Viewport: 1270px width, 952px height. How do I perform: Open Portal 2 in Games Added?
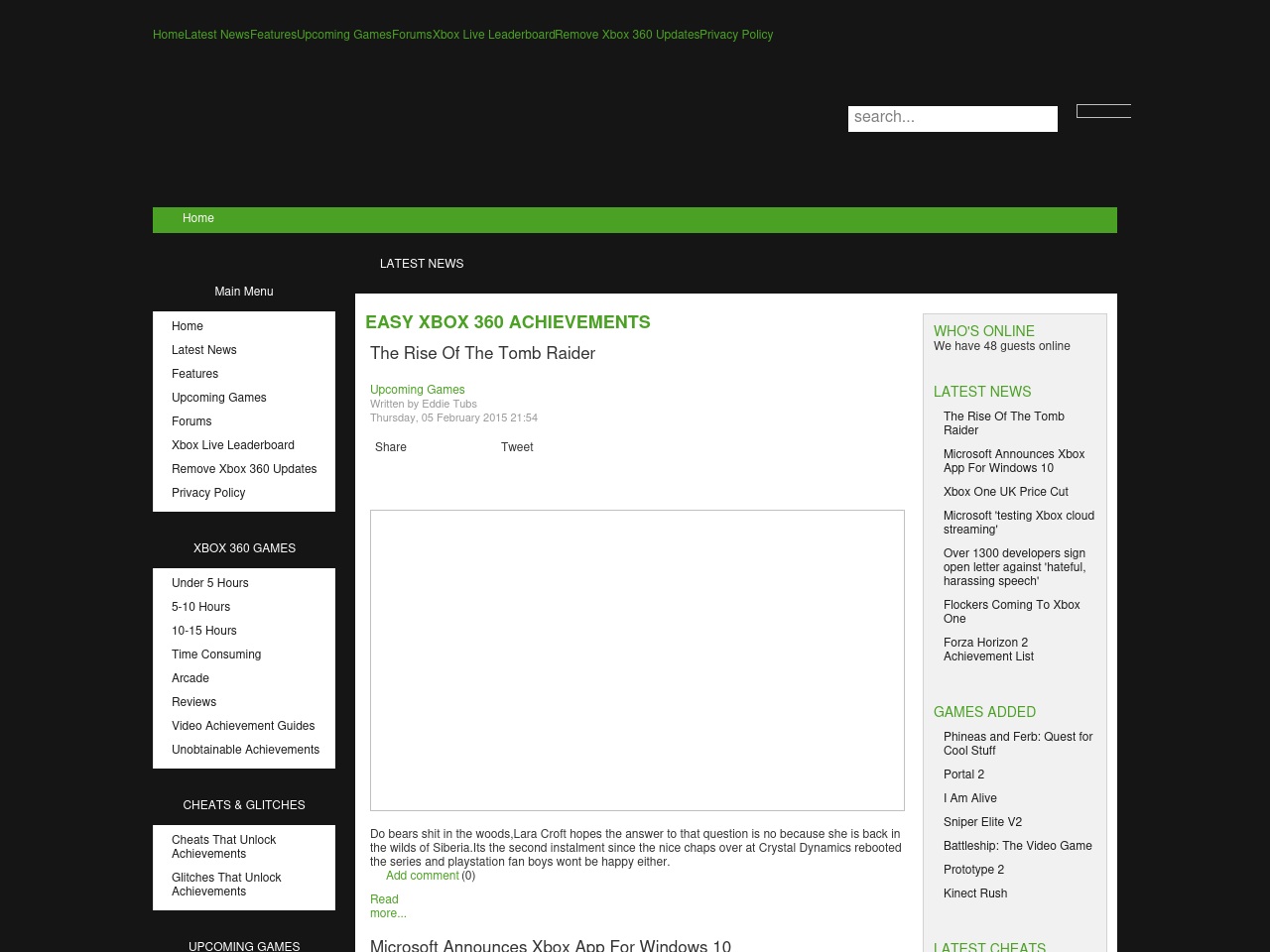point(964,774)
